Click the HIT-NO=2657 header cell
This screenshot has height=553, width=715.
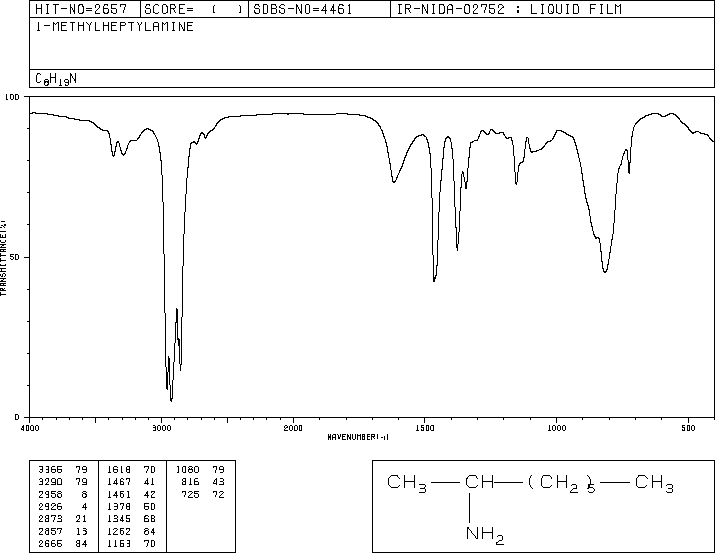pyautogui.click(x=85, y=9)
